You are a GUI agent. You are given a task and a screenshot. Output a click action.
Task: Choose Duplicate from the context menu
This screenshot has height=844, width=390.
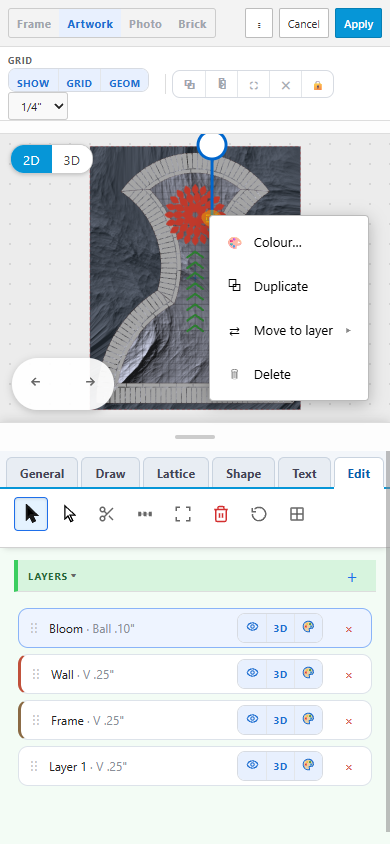(289, 286)
